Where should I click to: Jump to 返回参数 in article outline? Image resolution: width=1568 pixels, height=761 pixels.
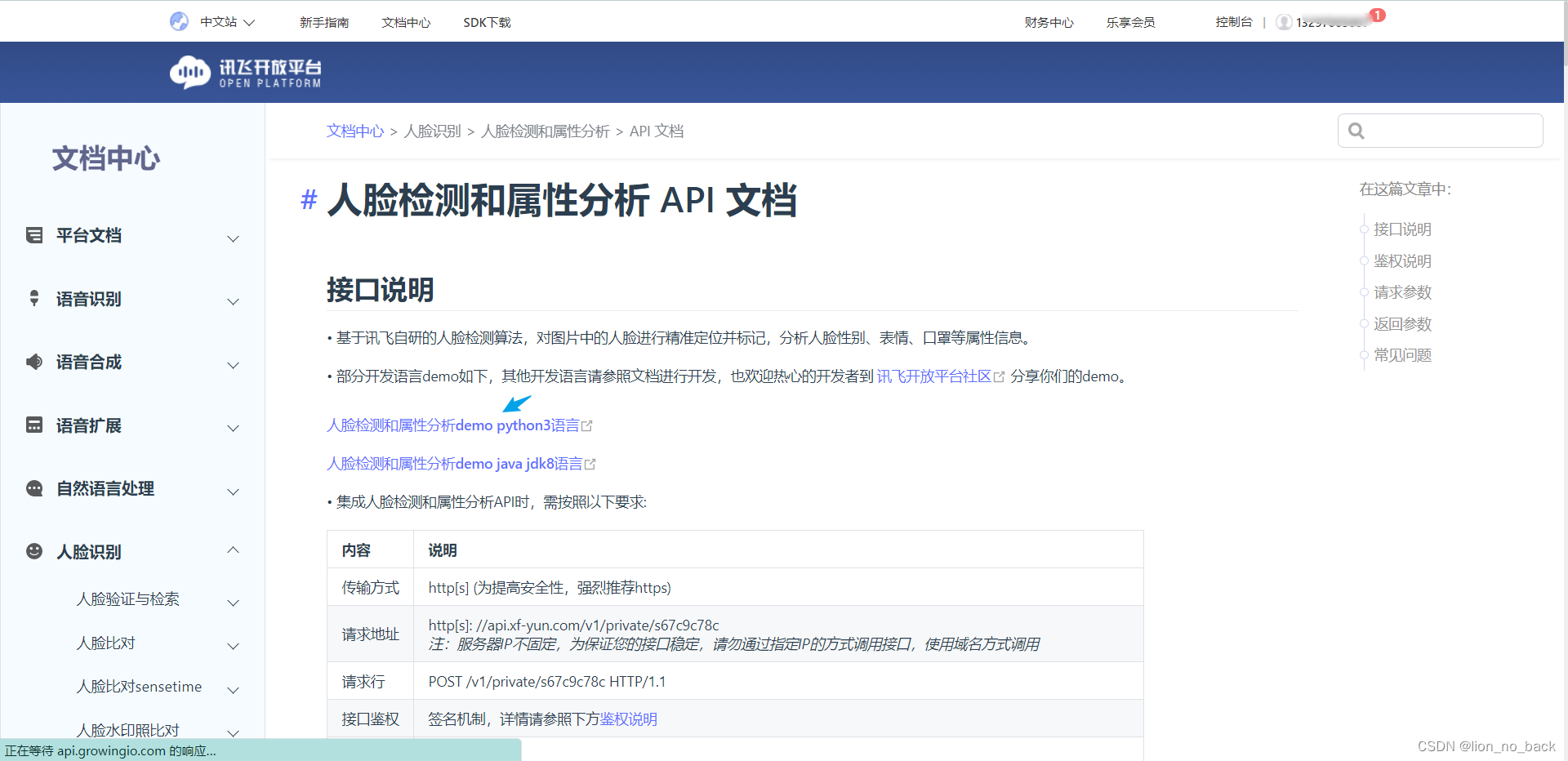point(1402,324)
